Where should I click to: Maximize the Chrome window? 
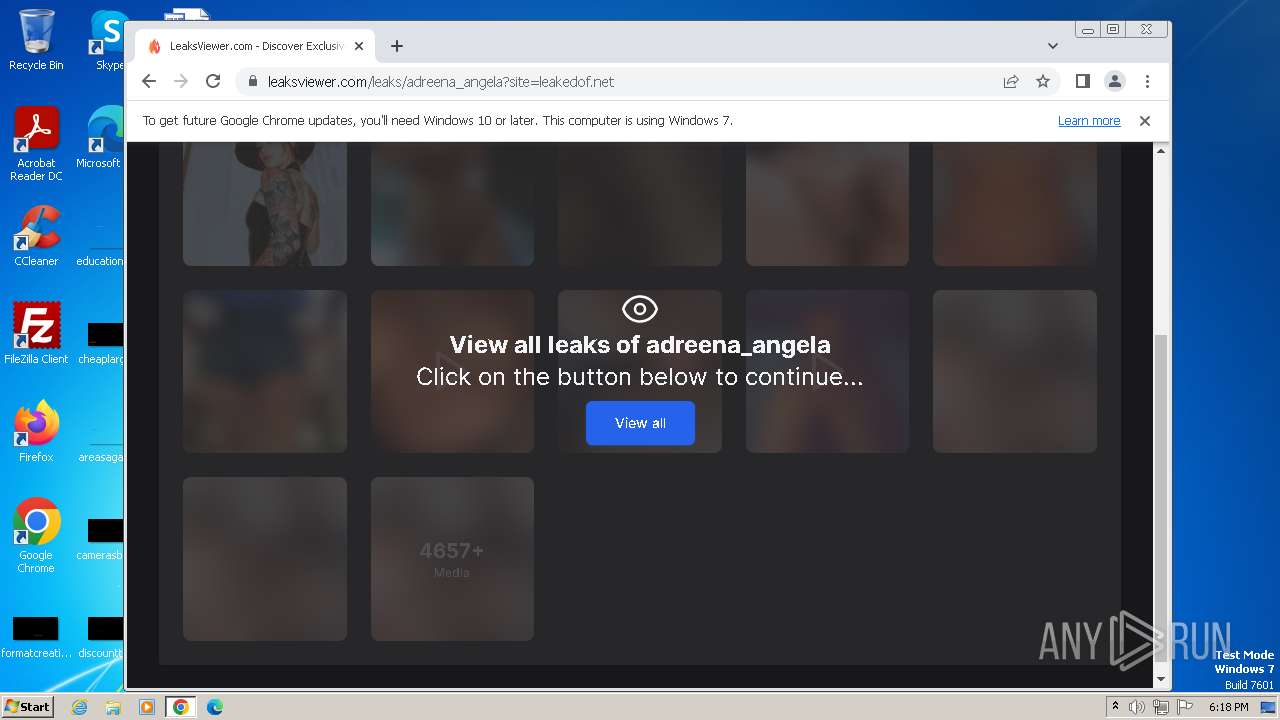pos(1112,30)
